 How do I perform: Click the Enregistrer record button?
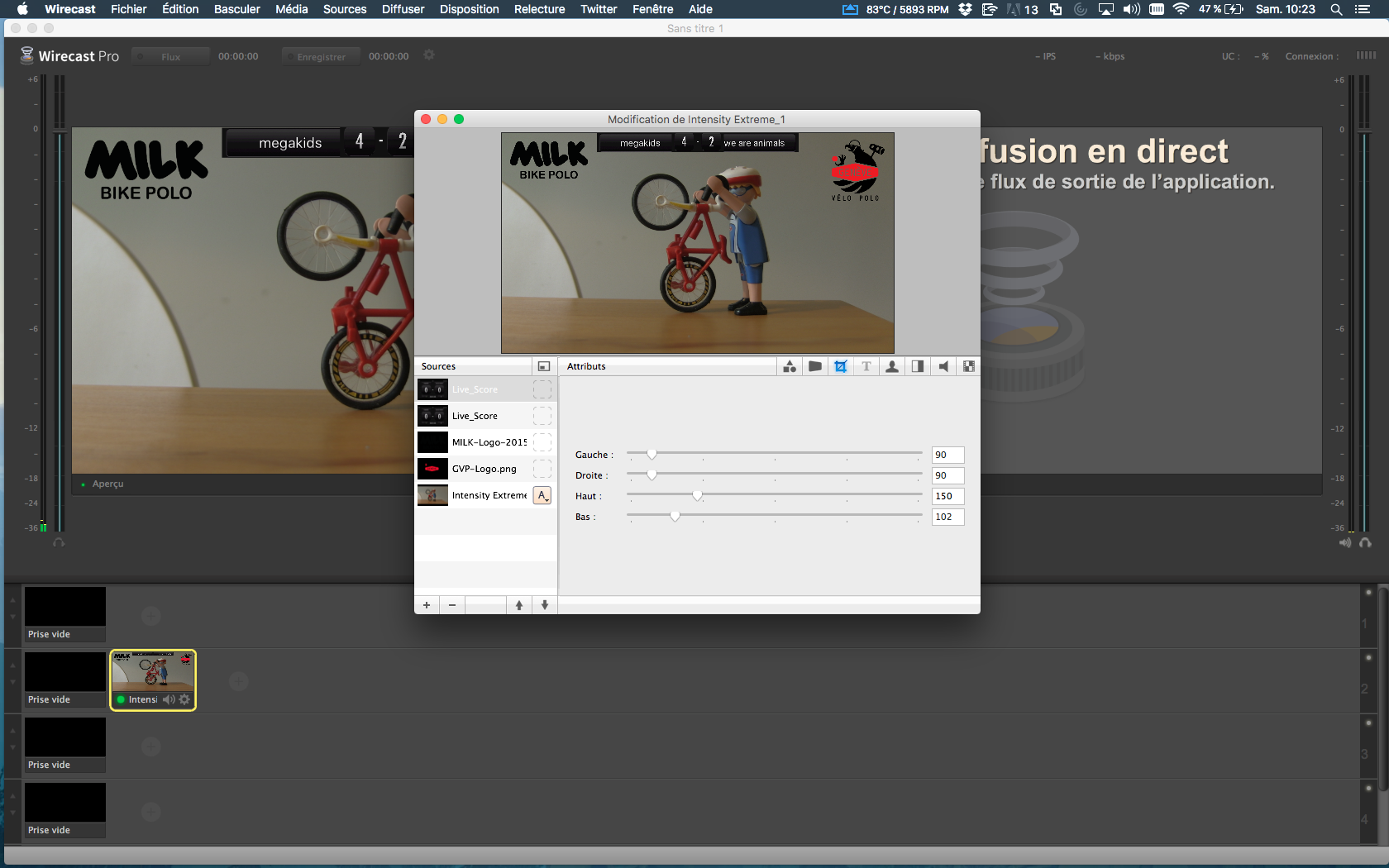click(x=321, y=57)
